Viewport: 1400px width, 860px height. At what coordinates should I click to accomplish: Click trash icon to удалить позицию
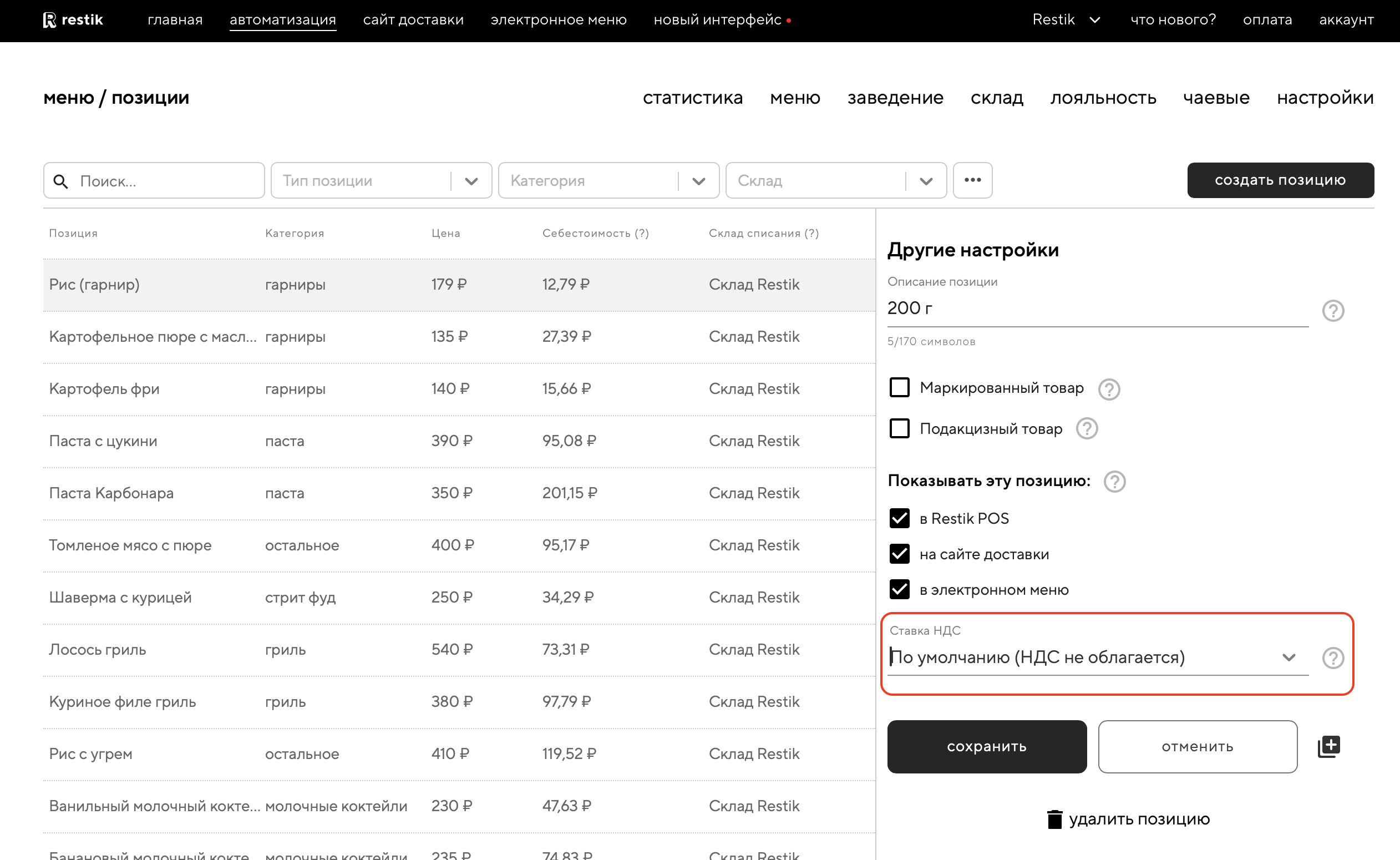[x=1054, y=819]
